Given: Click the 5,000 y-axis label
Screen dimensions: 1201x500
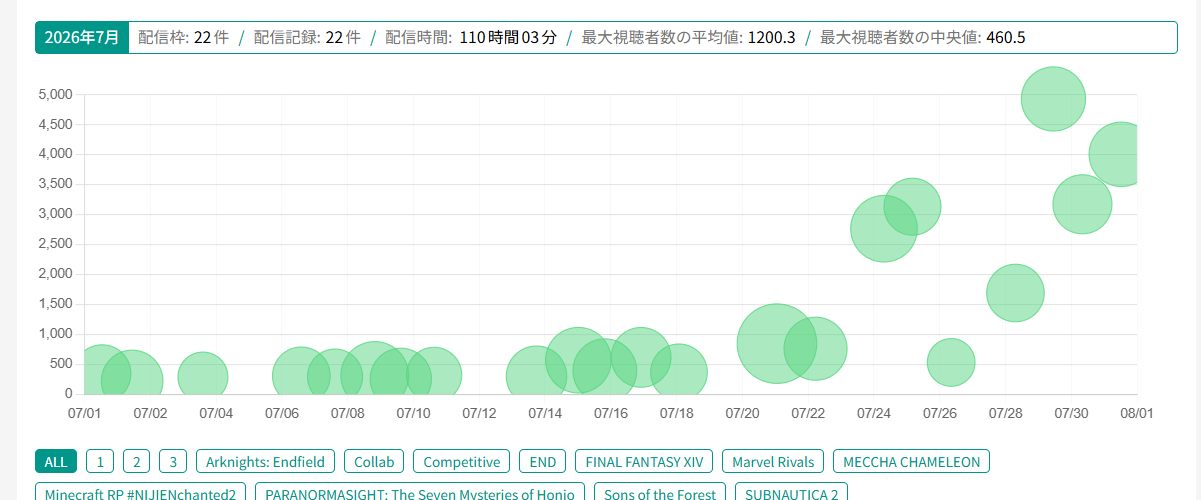Looking at the screenshot, I should pyautogui.click(x=55, y=94).
